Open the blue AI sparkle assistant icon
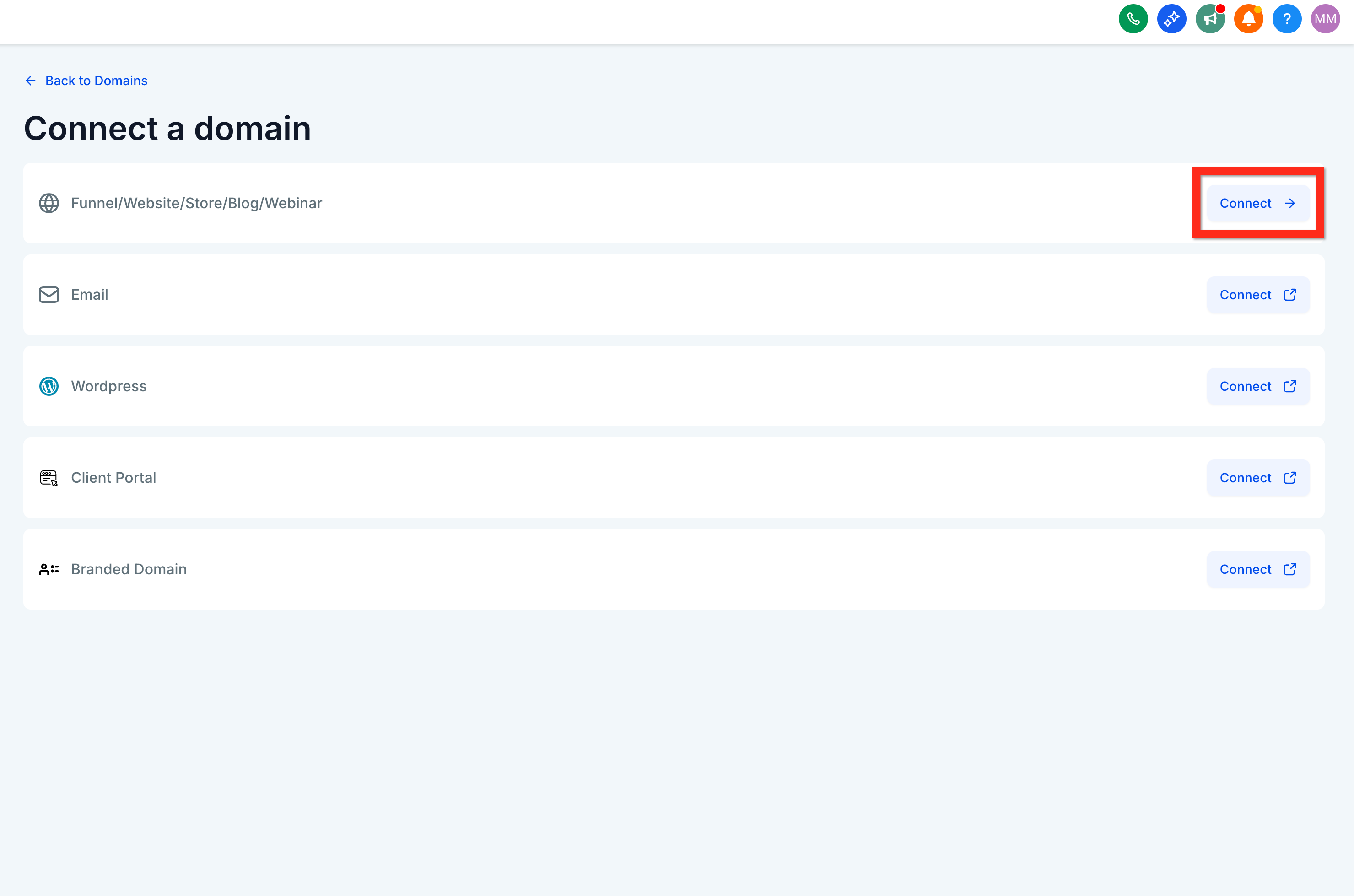Screen dimensions: 1354x896 pyautogui.click(x=1171, y=19)
